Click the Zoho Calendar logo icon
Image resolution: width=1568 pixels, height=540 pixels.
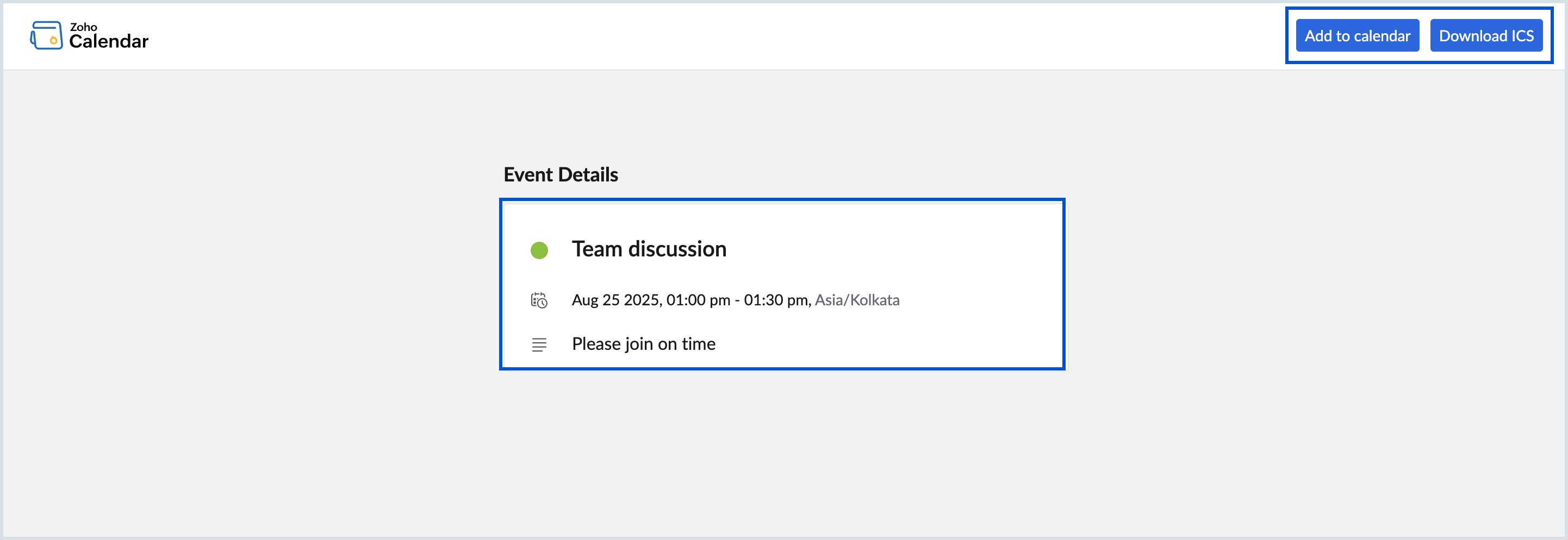pos(46,35)
